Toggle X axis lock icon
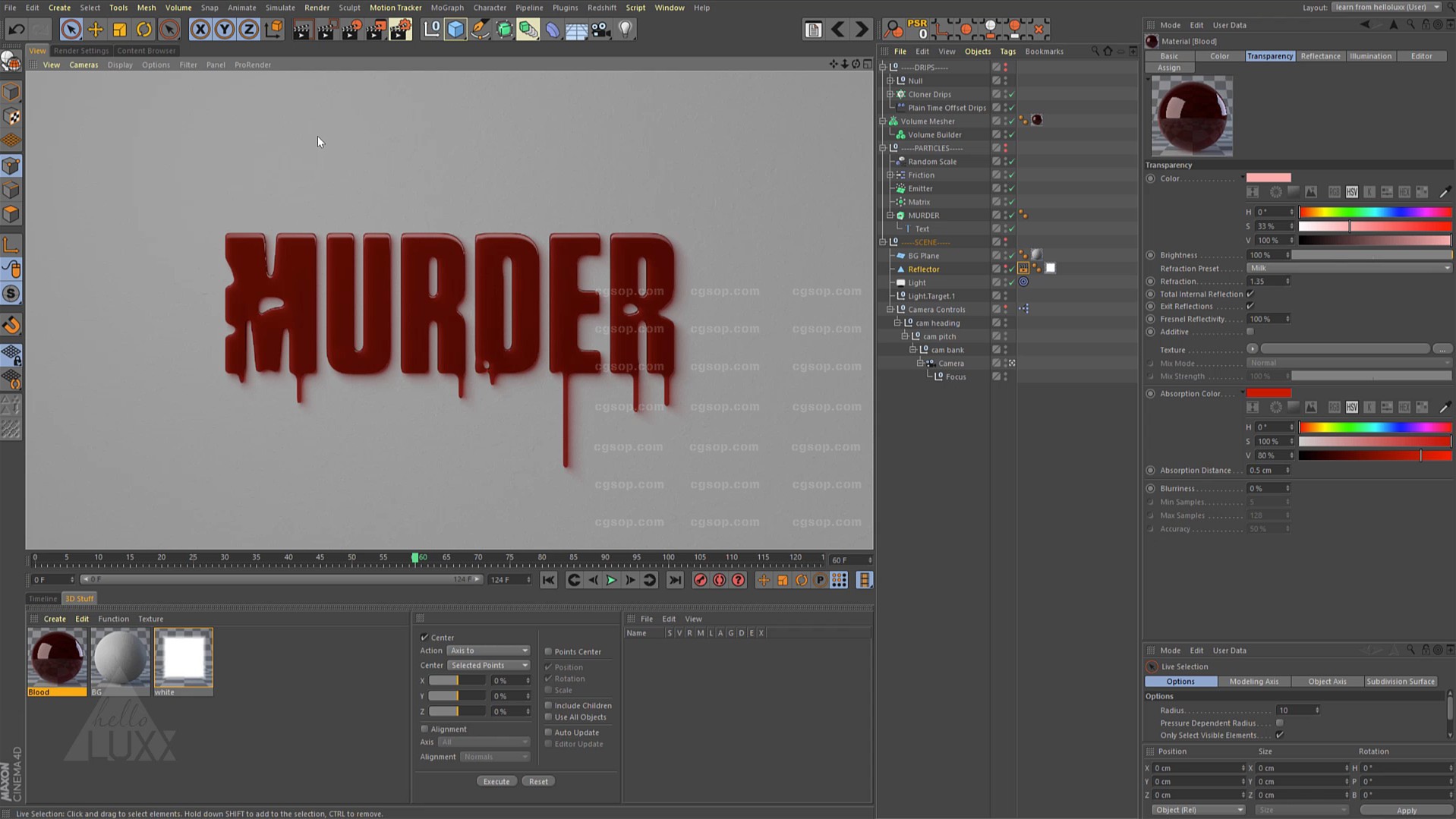 pos(200,30)
